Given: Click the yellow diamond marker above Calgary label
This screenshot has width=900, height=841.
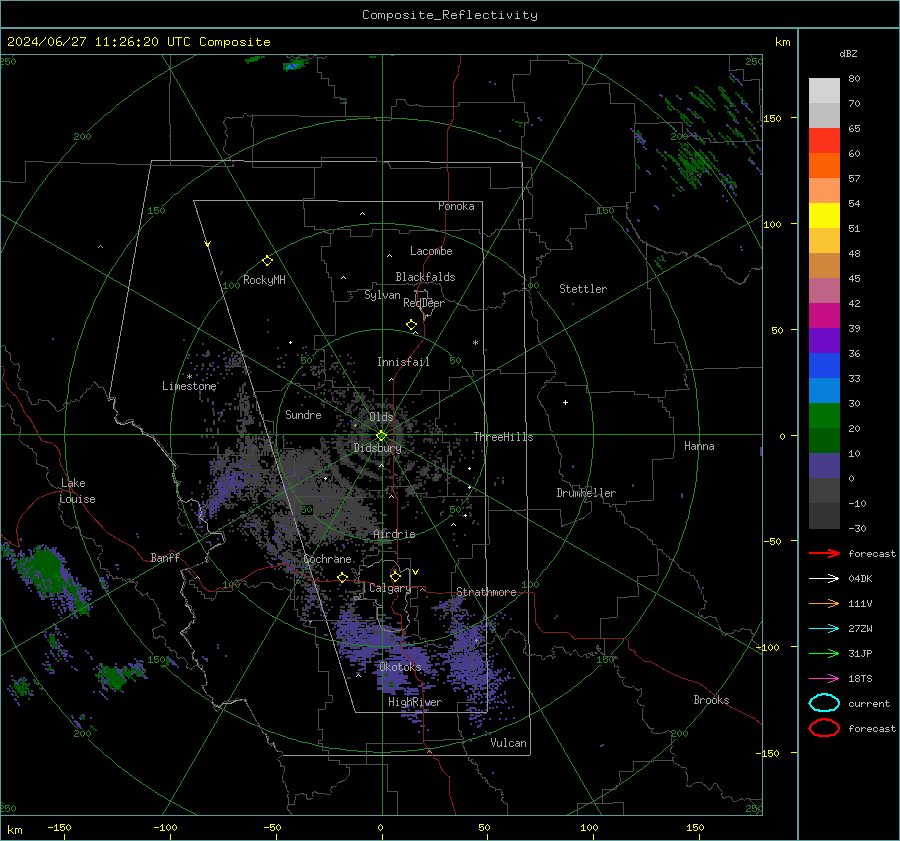Looking at the screenshot, I should click(395, 576).
